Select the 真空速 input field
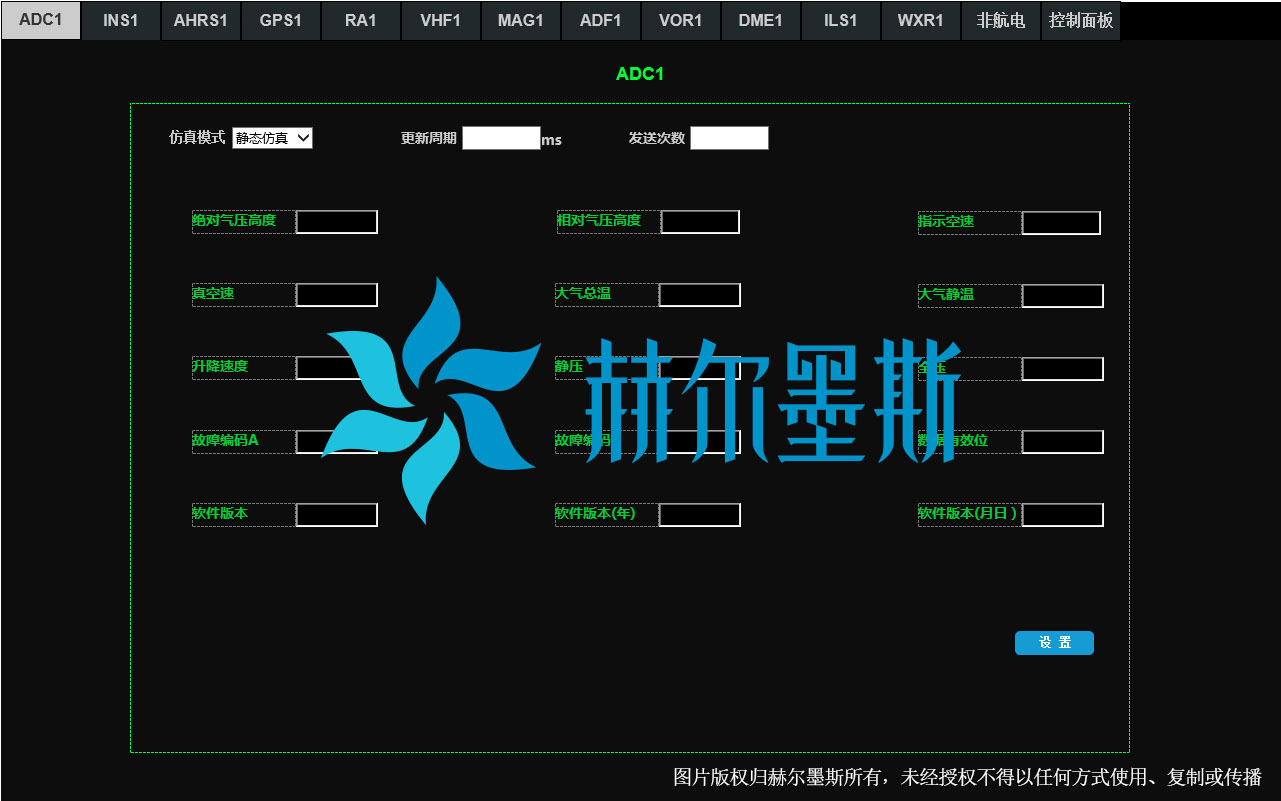 tap(337, 295)
